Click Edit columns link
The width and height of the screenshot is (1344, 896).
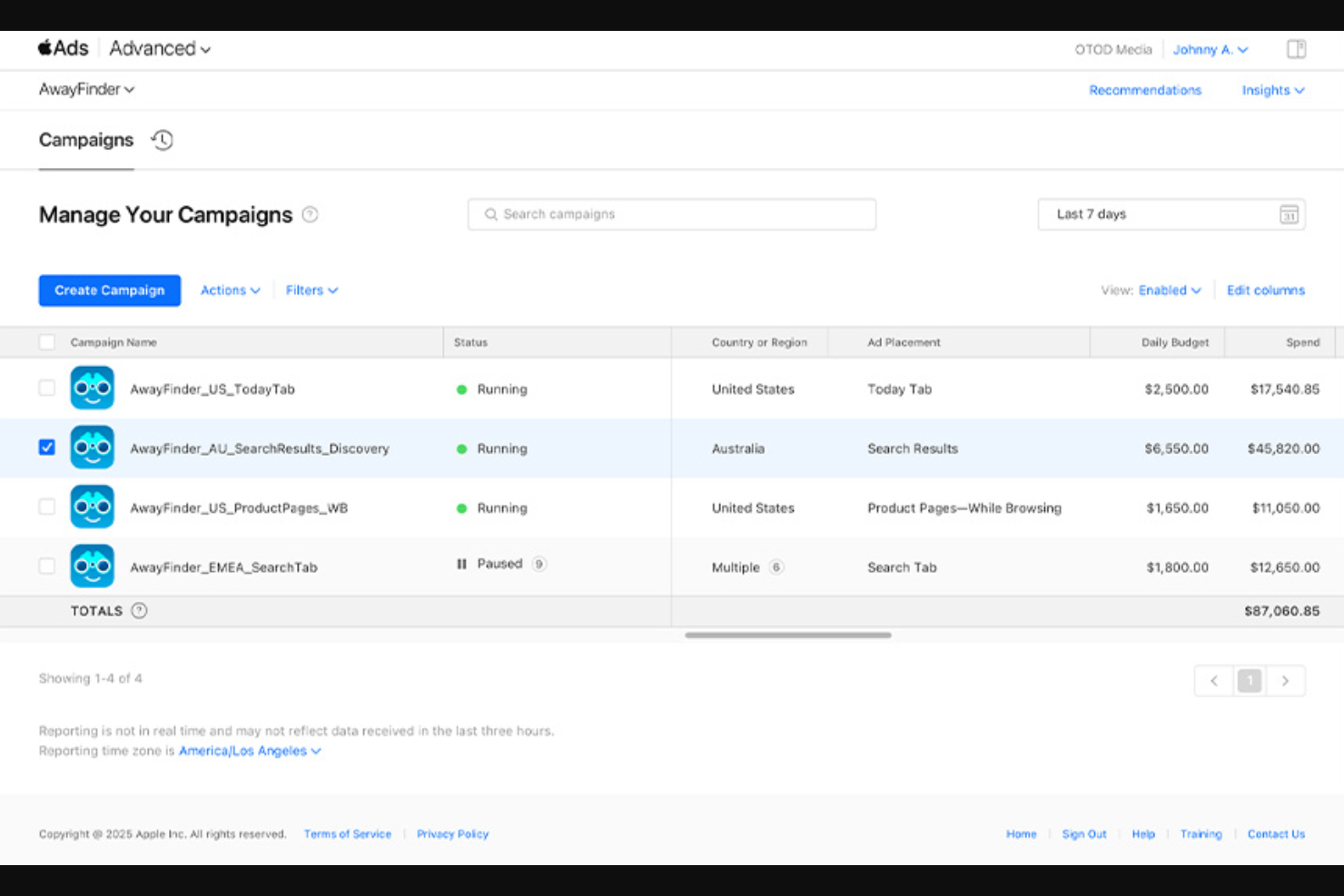[1266, 290]
